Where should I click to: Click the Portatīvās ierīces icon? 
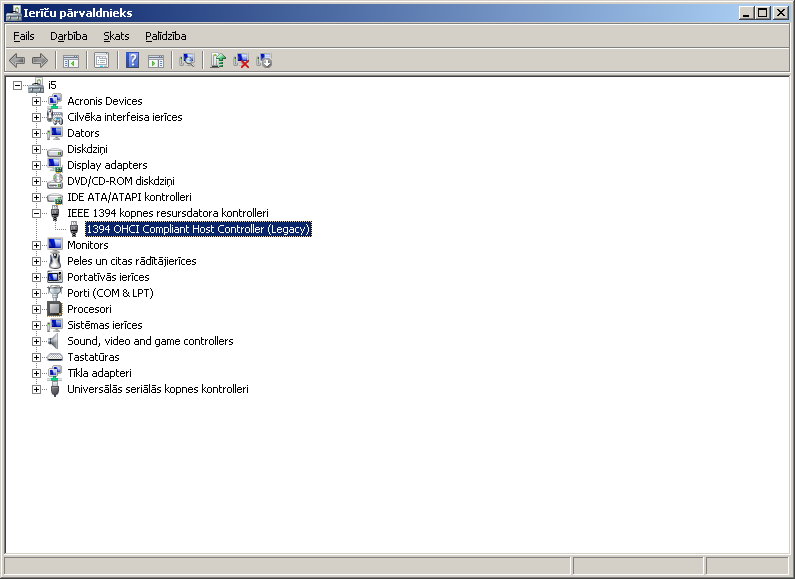pyautogui.click(x=55, y=277)
